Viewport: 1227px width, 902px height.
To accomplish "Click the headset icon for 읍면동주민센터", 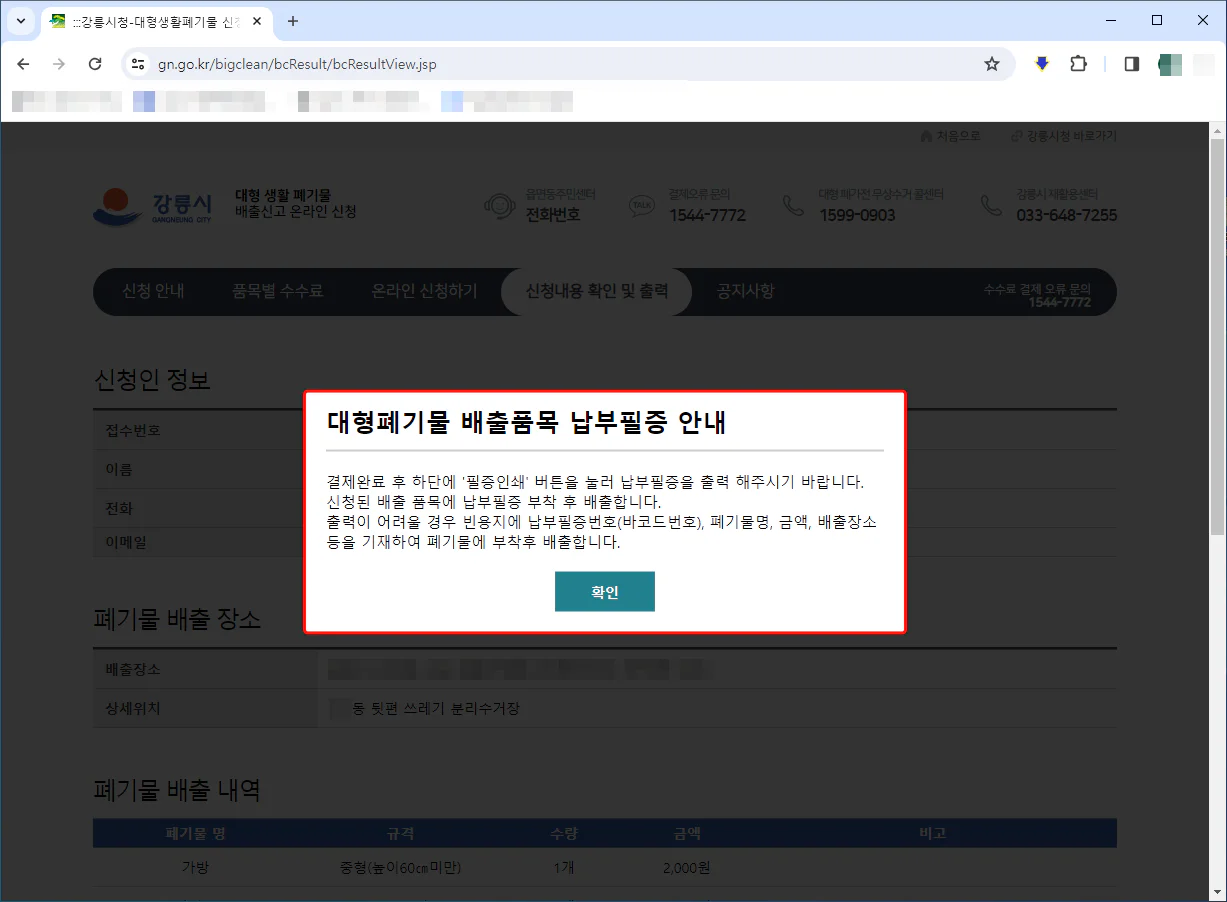I will point(499,205).
